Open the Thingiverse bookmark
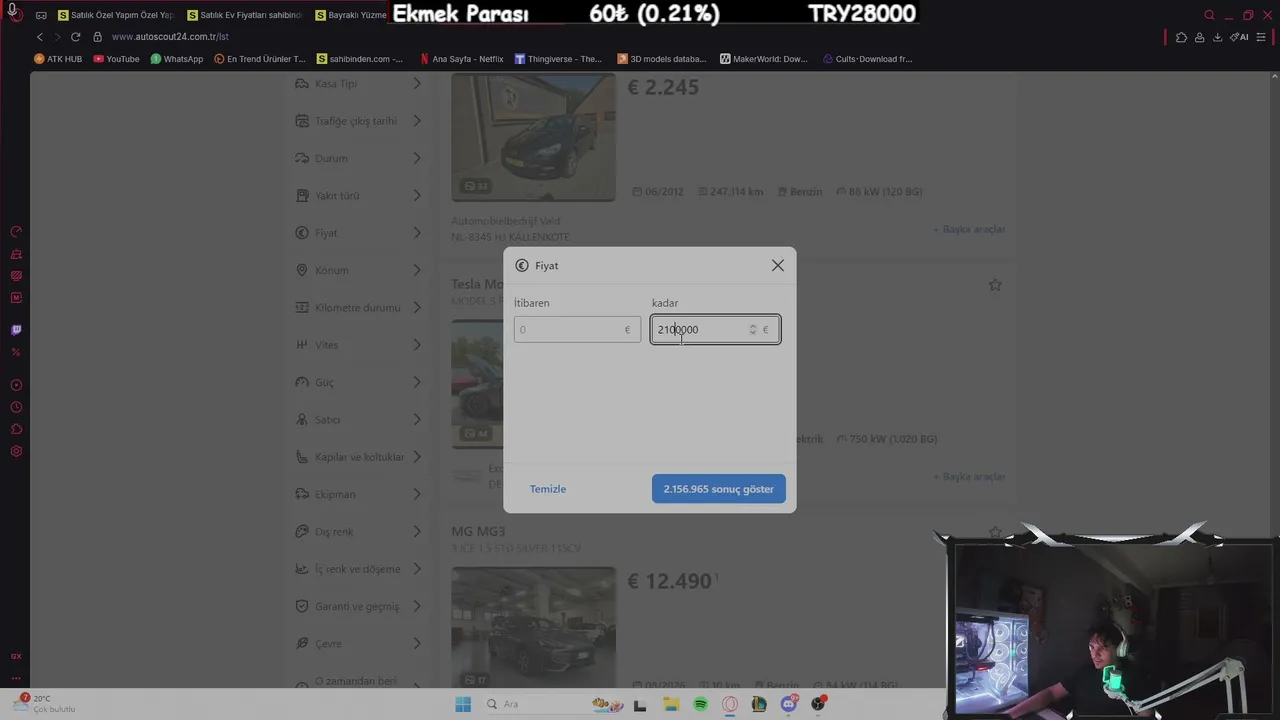Screen dimensions: 1280x720 coord(558,59)
